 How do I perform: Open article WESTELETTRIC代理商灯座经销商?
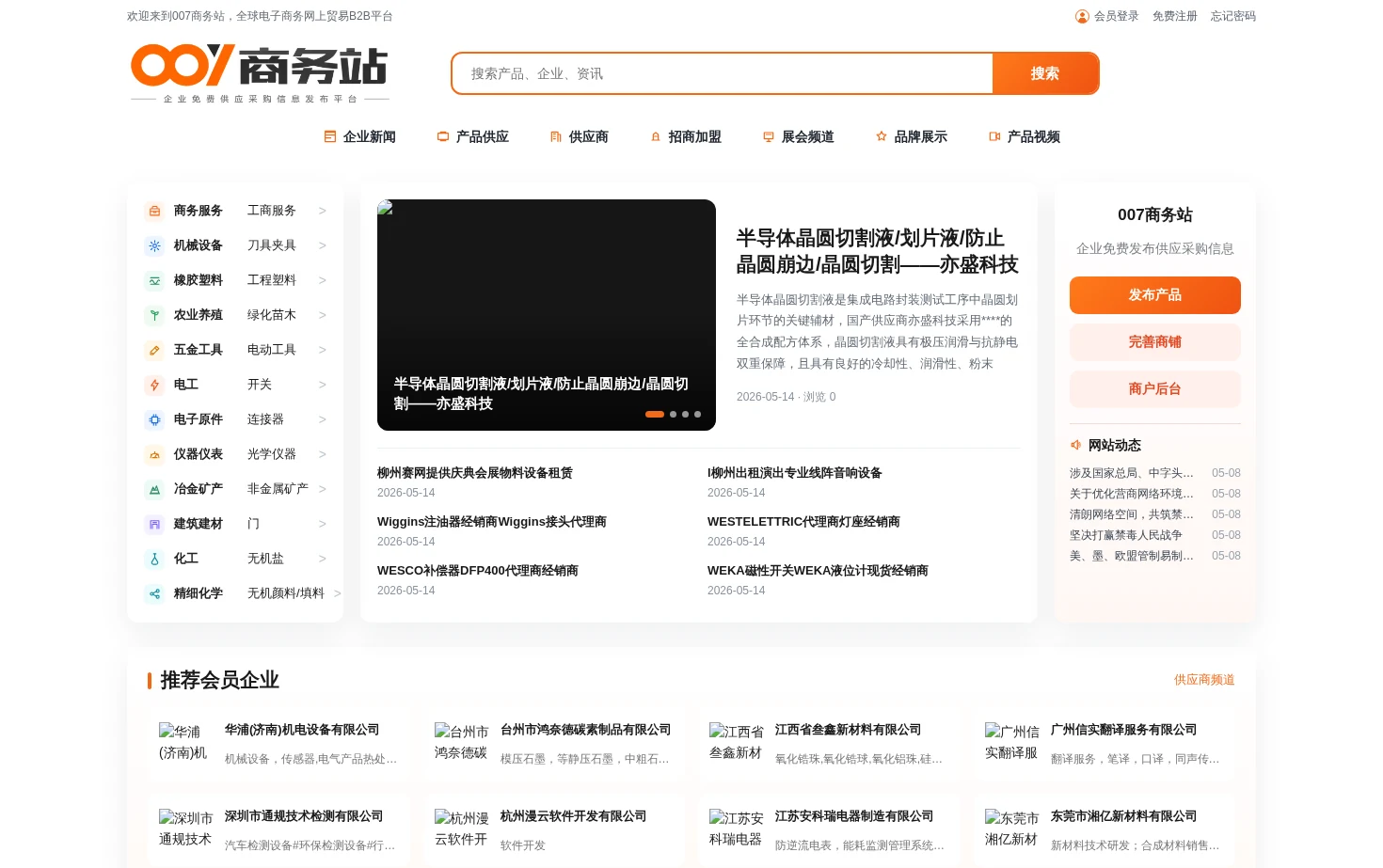[x=803, y=522]
